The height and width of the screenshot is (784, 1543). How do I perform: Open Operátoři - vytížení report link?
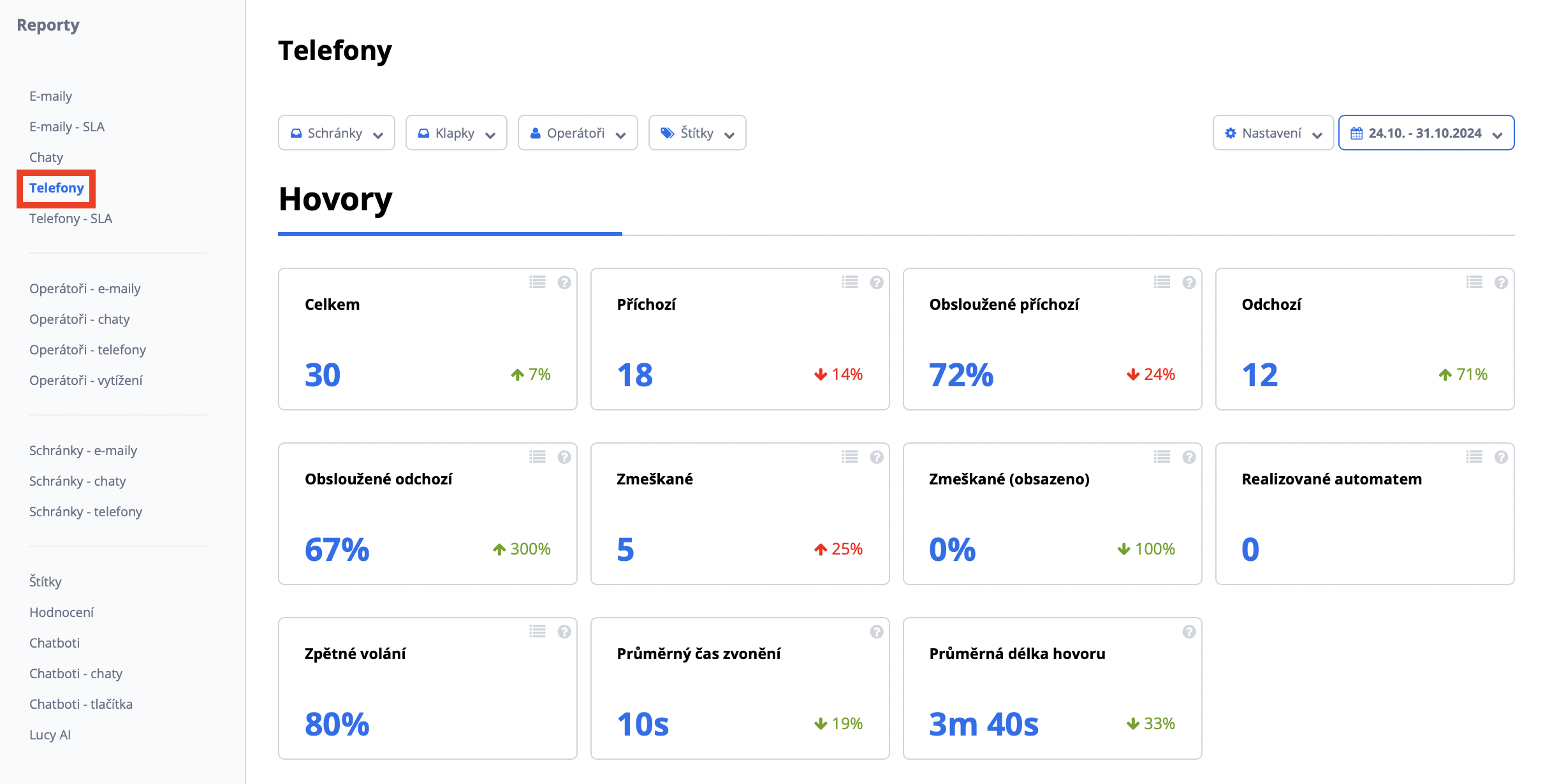pos(86,381)
